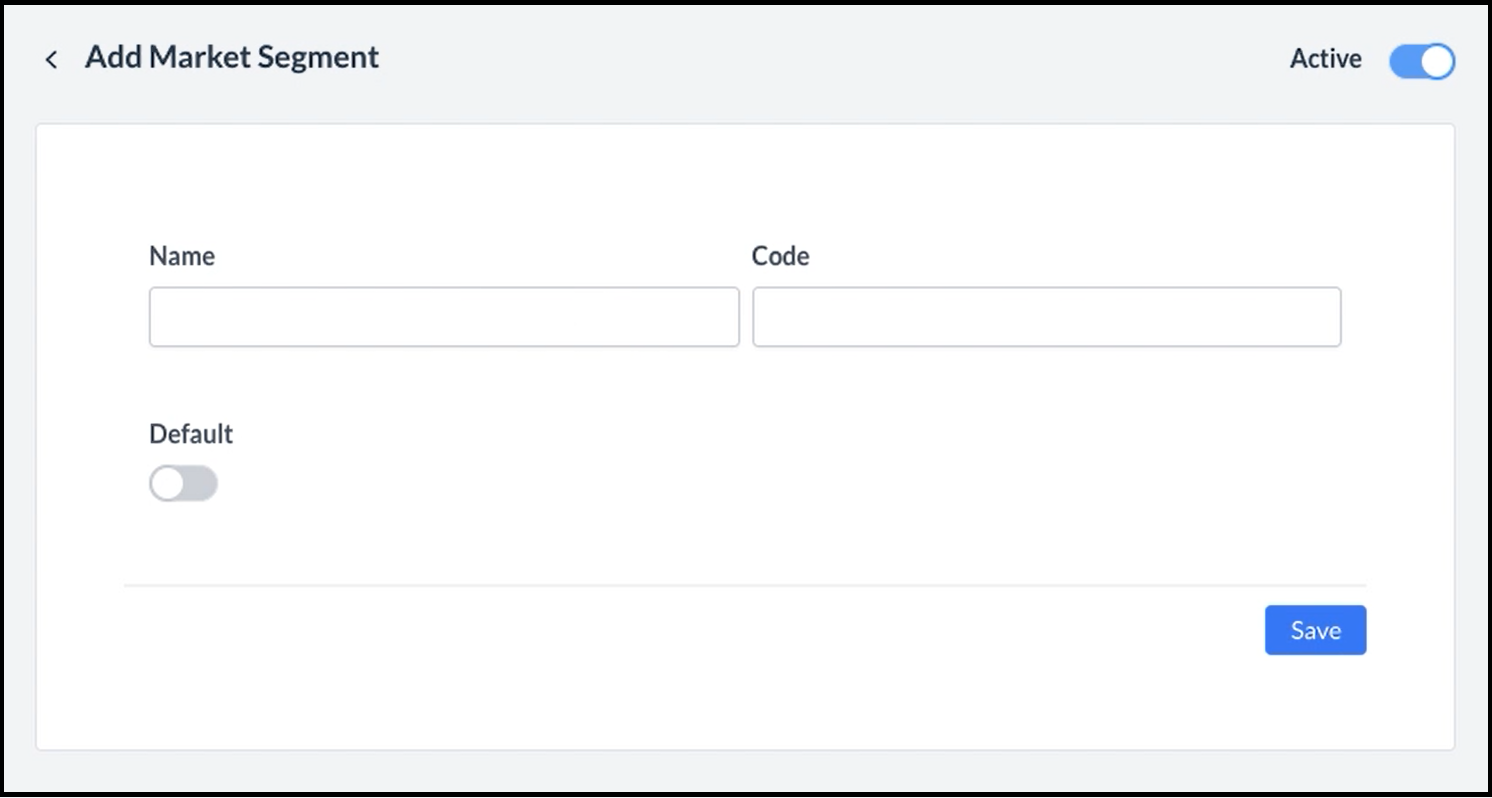The image size is (1492, 798).
Task: Click the grey track of the Default switch
Action: coord(200,484)
